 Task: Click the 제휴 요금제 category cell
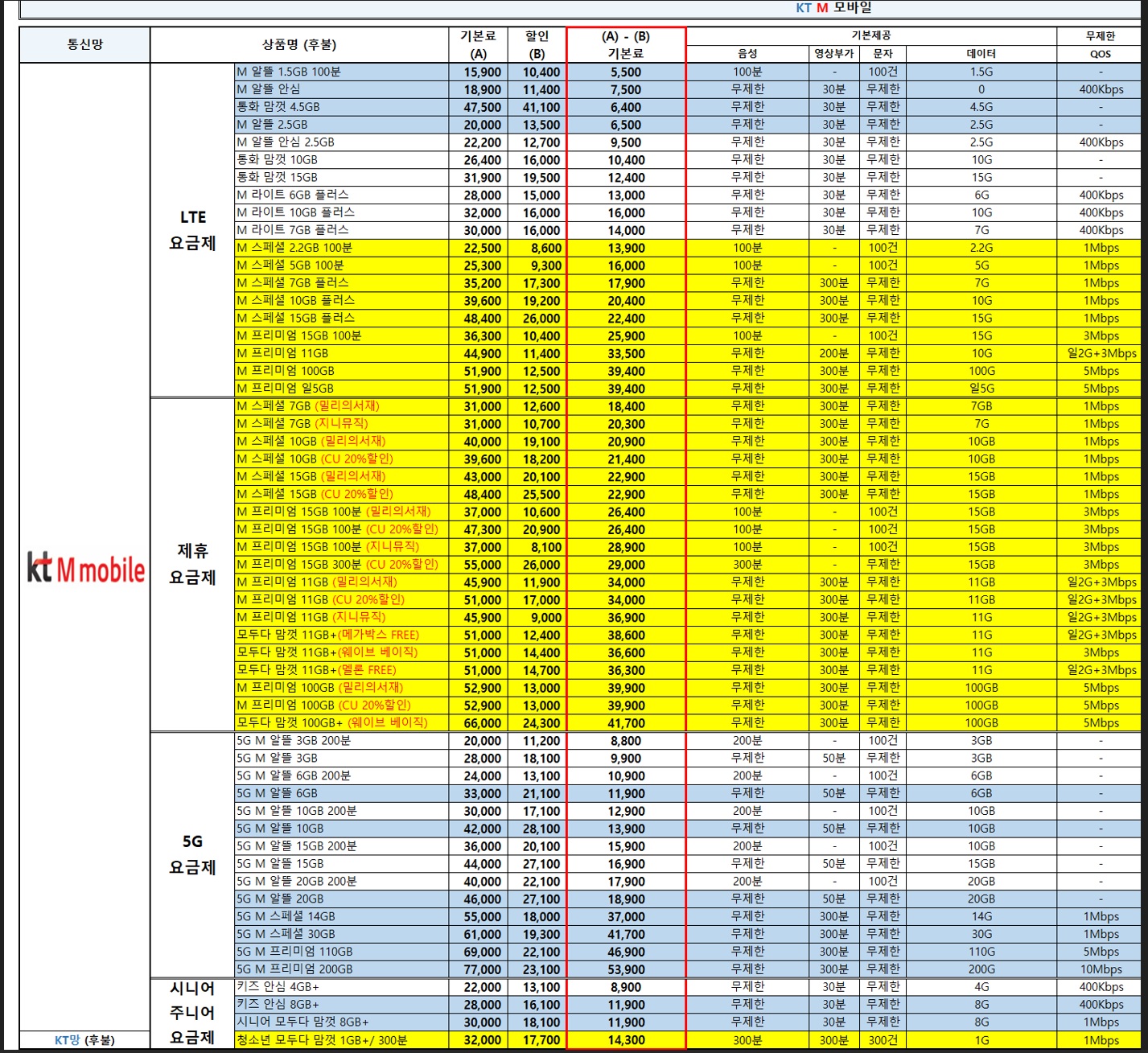click(192, 565)
